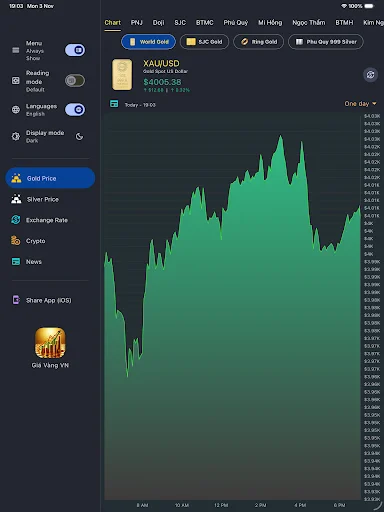Open the News section

click(x=50, y=262)
